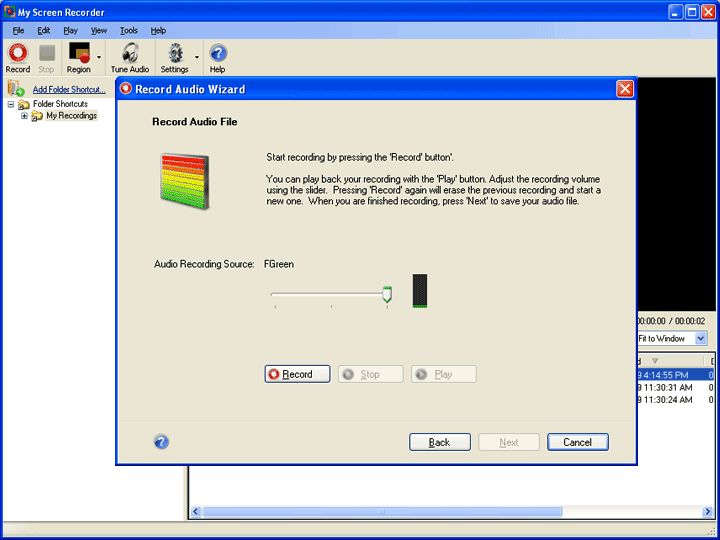
Task: Open the Tools menu
Action: click(129, 31)
